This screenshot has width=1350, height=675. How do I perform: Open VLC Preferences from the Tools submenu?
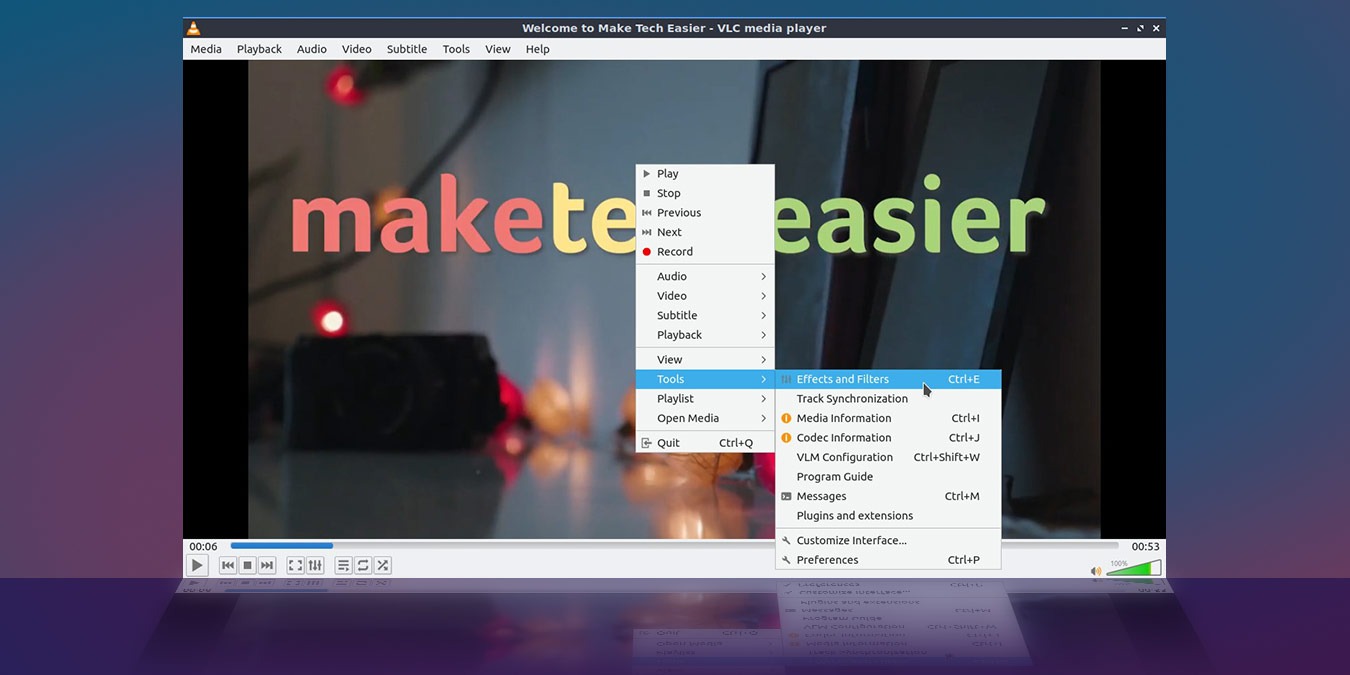(828, 559)
